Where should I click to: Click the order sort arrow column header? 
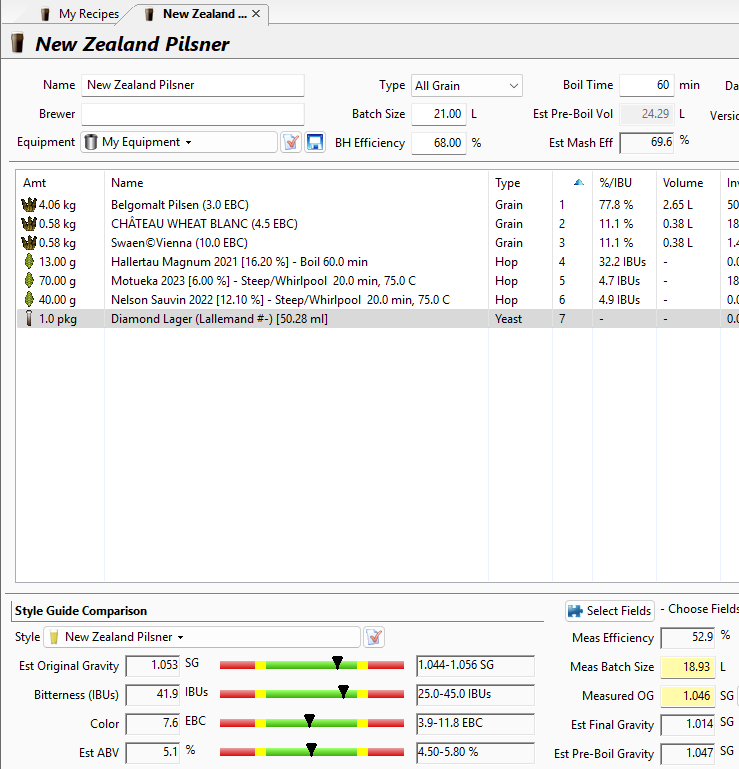573,183
